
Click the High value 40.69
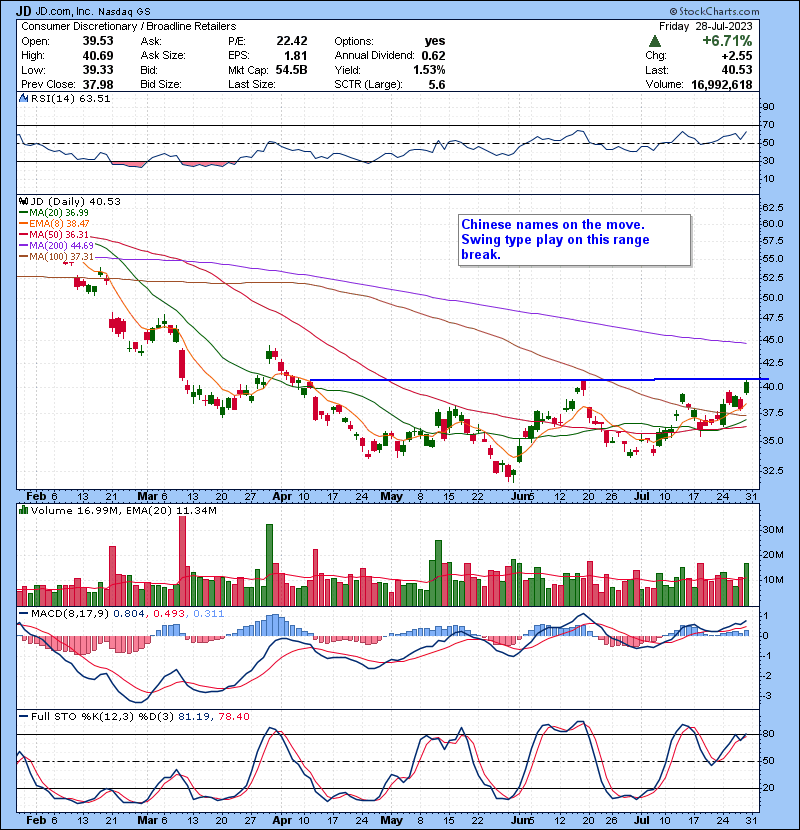point(98,55)
